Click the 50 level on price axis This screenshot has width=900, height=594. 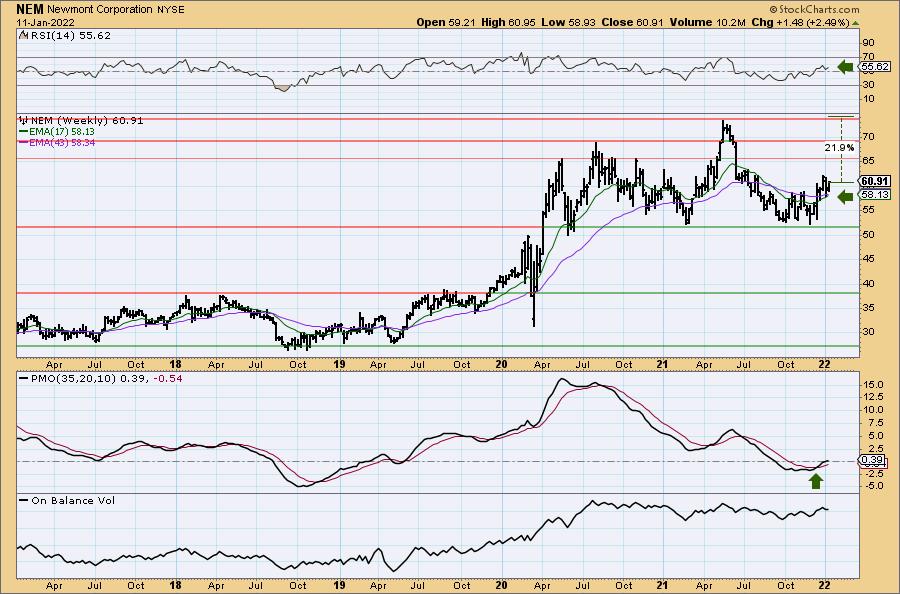(x=868, y=234)
